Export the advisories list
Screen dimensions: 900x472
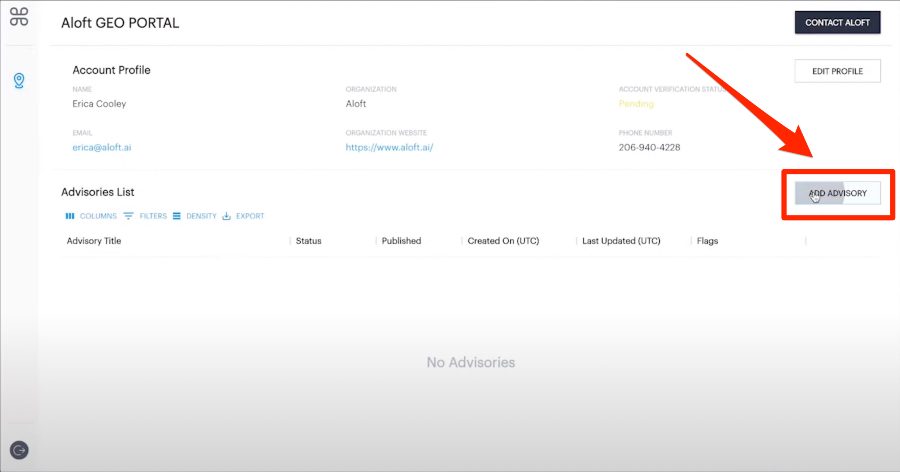(x=243, y=216)
